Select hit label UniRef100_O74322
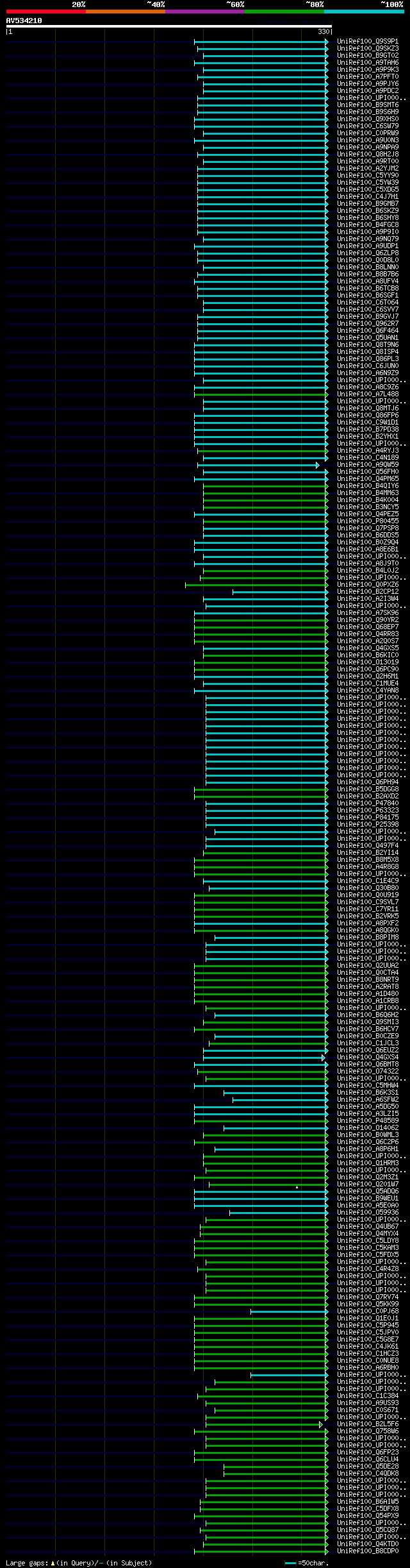410x1568 pixels. [368, 1071]
